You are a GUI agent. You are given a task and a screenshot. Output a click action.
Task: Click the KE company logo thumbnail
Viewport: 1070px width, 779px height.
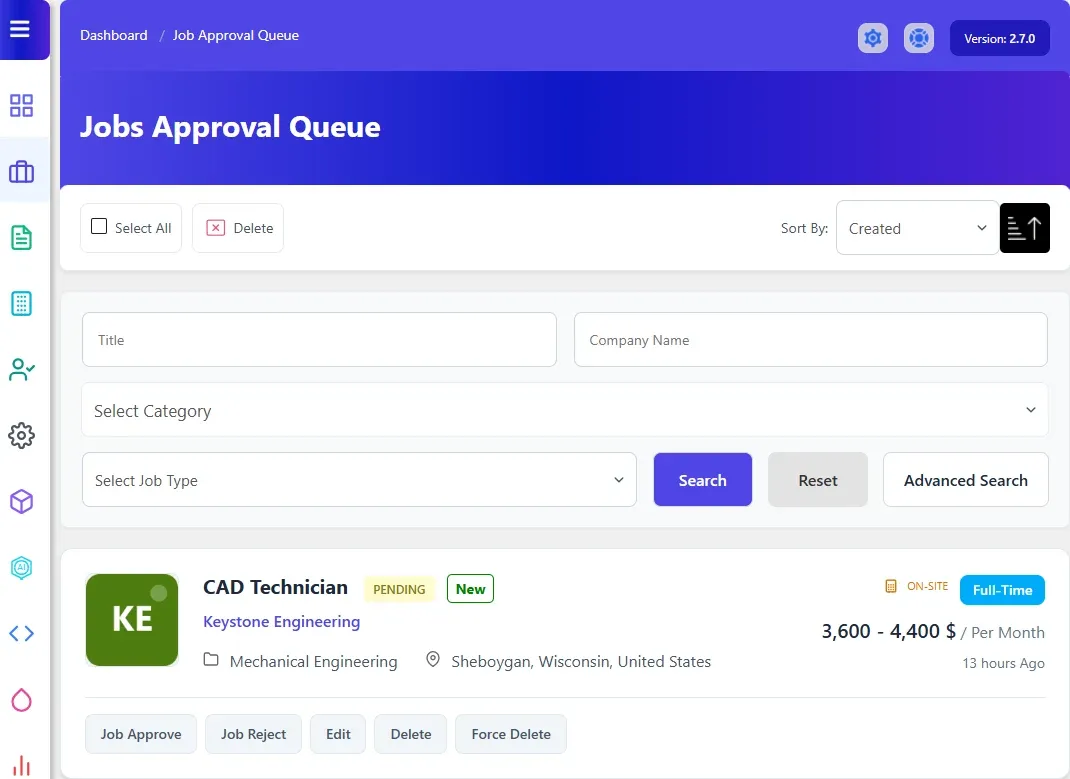coord(132,619)
